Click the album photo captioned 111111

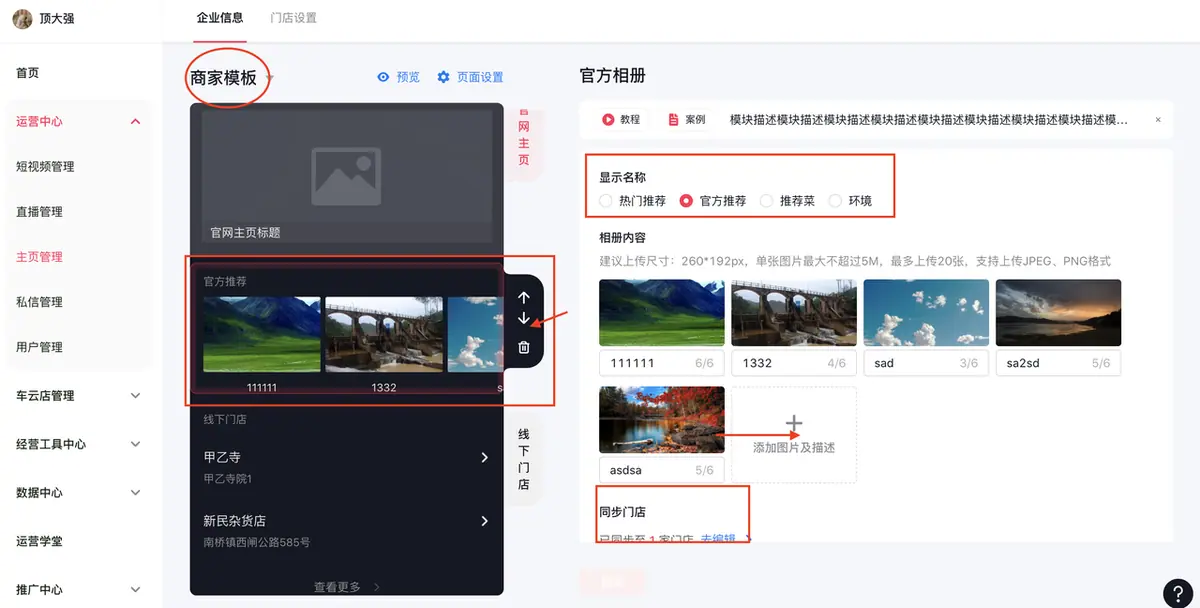pos(662,312)
